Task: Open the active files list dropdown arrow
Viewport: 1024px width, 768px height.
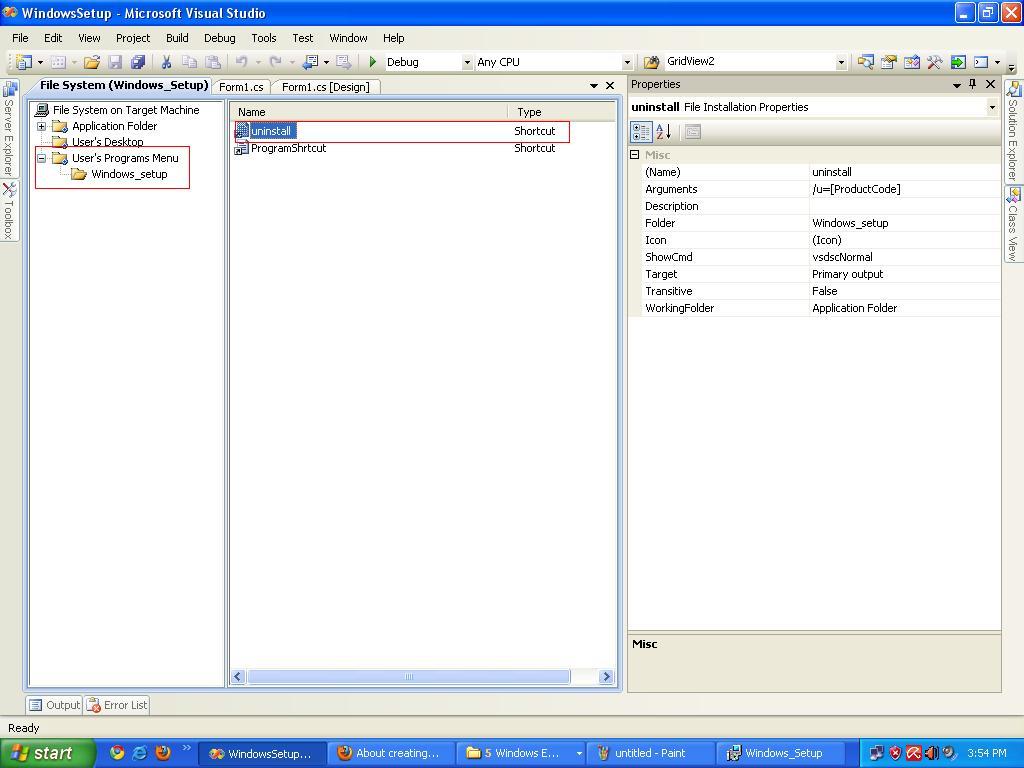Action: click(594, 86)
